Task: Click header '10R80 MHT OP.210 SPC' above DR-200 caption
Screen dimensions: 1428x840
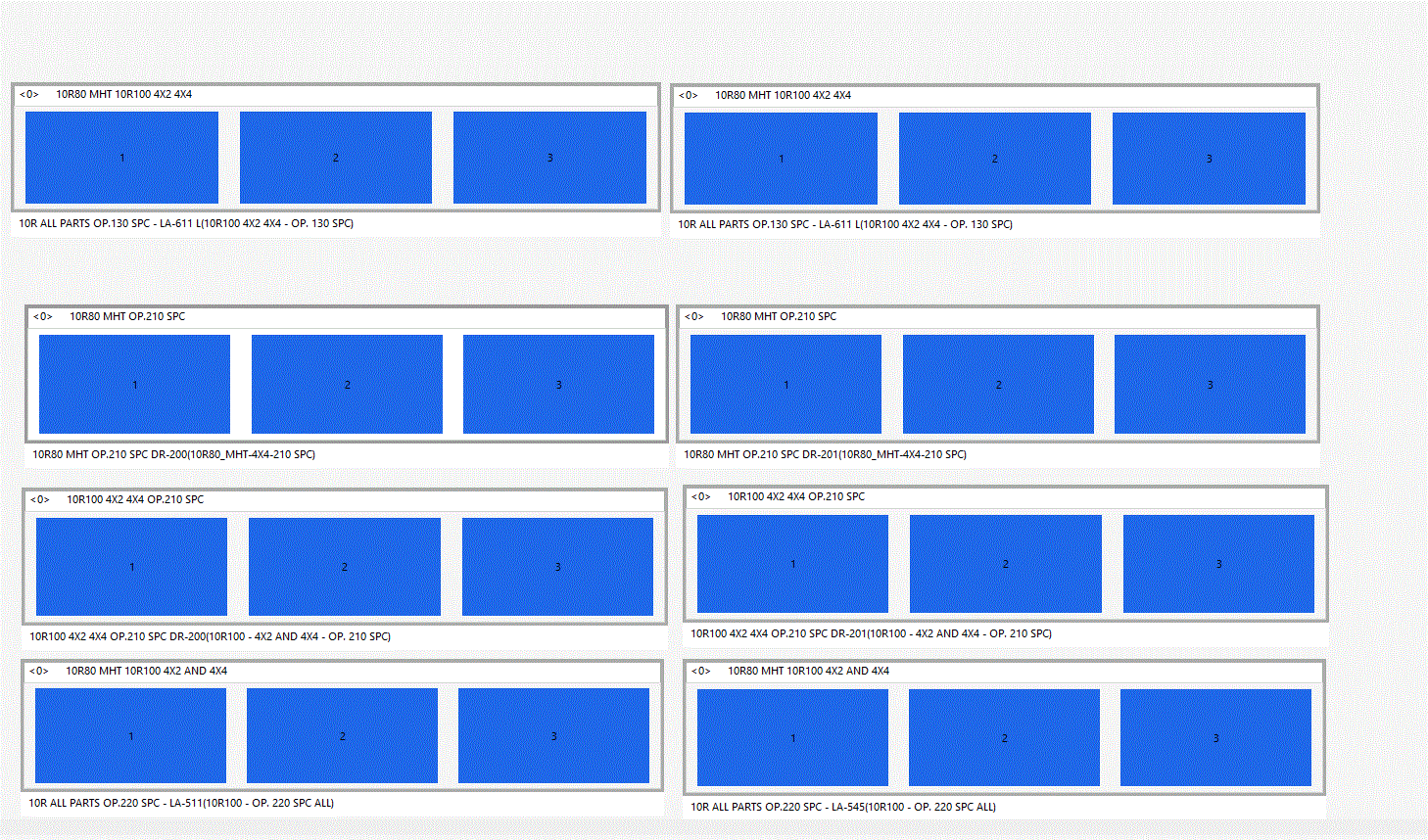Action: tap(127, 316)
